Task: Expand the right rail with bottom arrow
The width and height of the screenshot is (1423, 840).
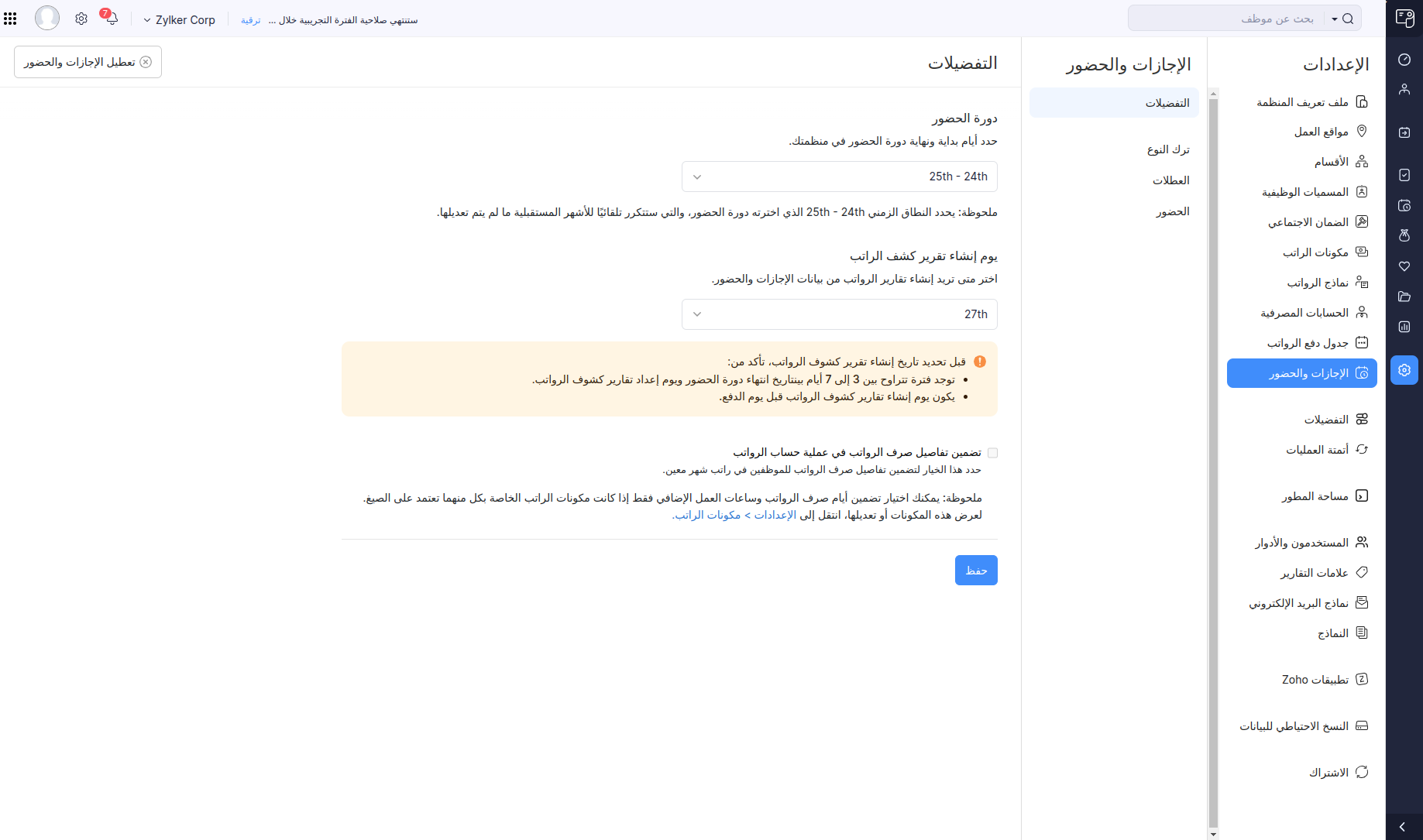Action: pyautogui.click(x=1402, y=827)
